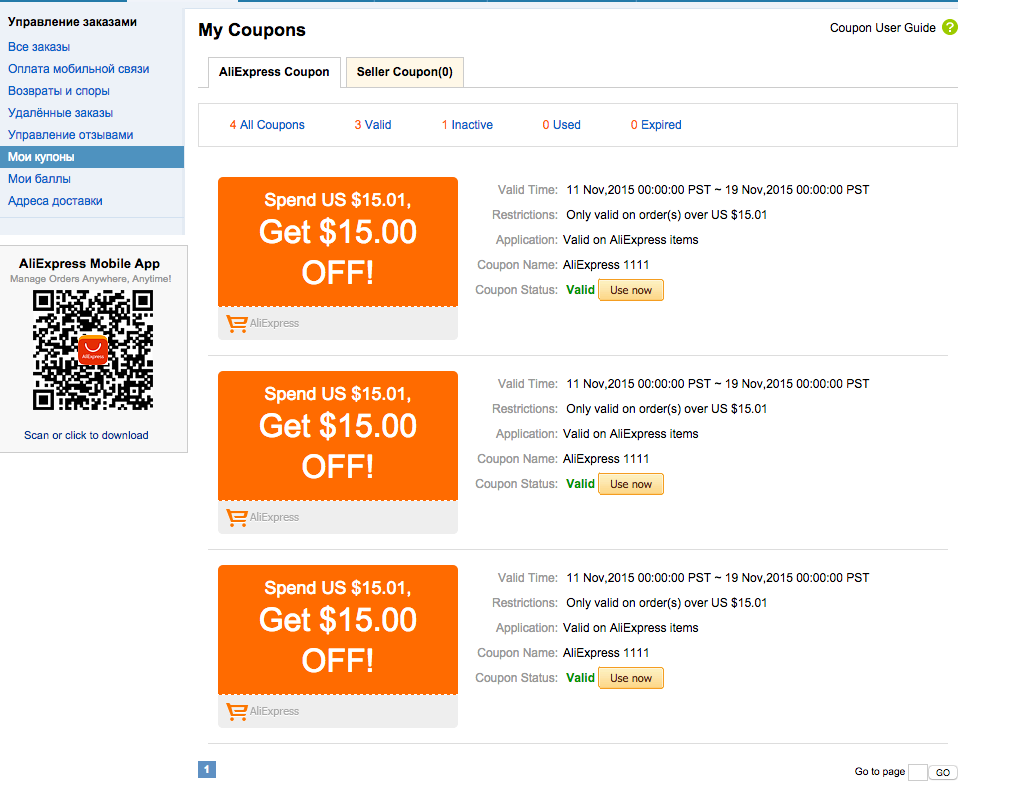Click Use now on the third coupon
1028x807 pixels.
(631, 678)
